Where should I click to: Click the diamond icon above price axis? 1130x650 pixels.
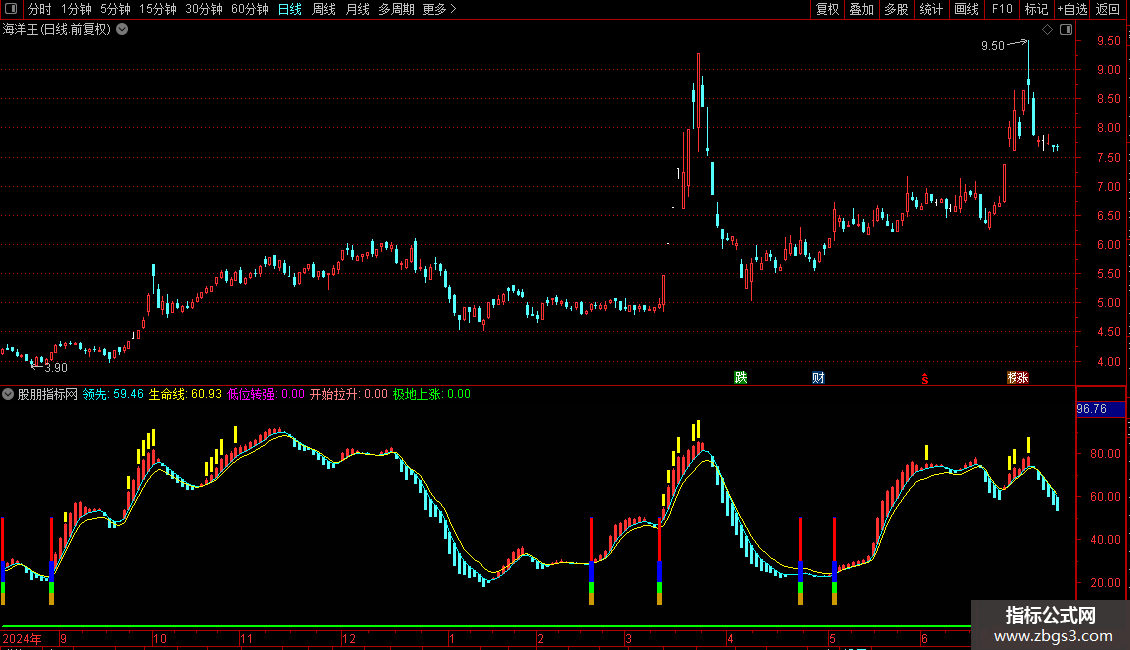pyautogui.click(x=1048, y=29)
